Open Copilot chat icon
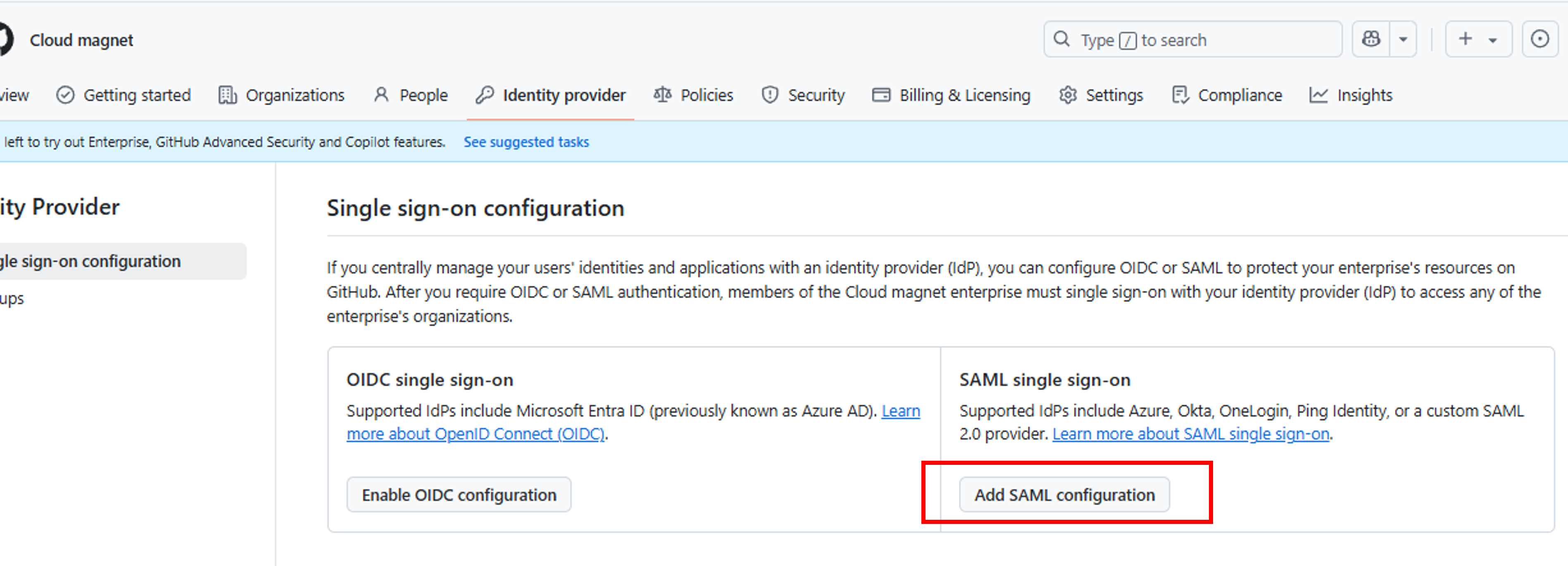Viewport: 1568px width, 566px height. click(1371, 40)
